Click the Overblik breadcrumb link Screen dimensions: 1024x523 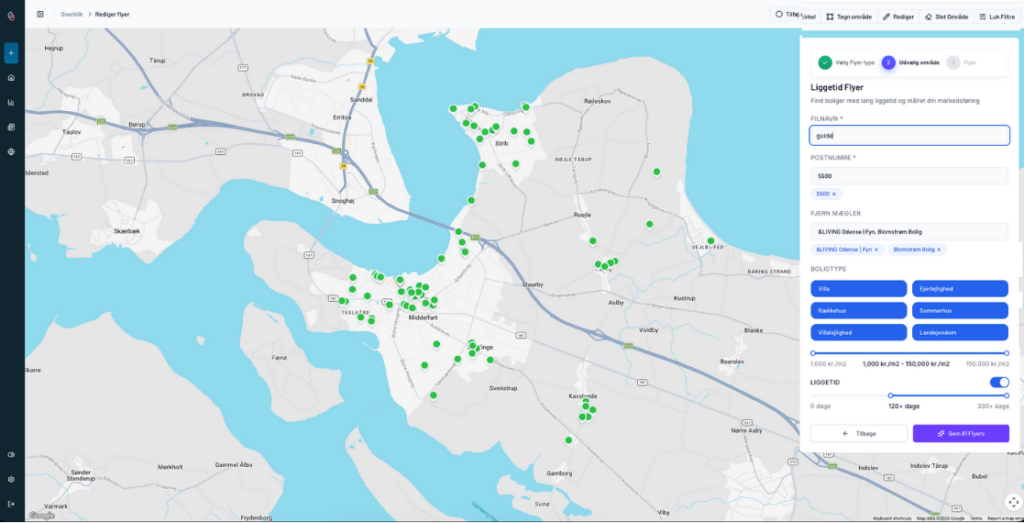[x=72, y=14]
